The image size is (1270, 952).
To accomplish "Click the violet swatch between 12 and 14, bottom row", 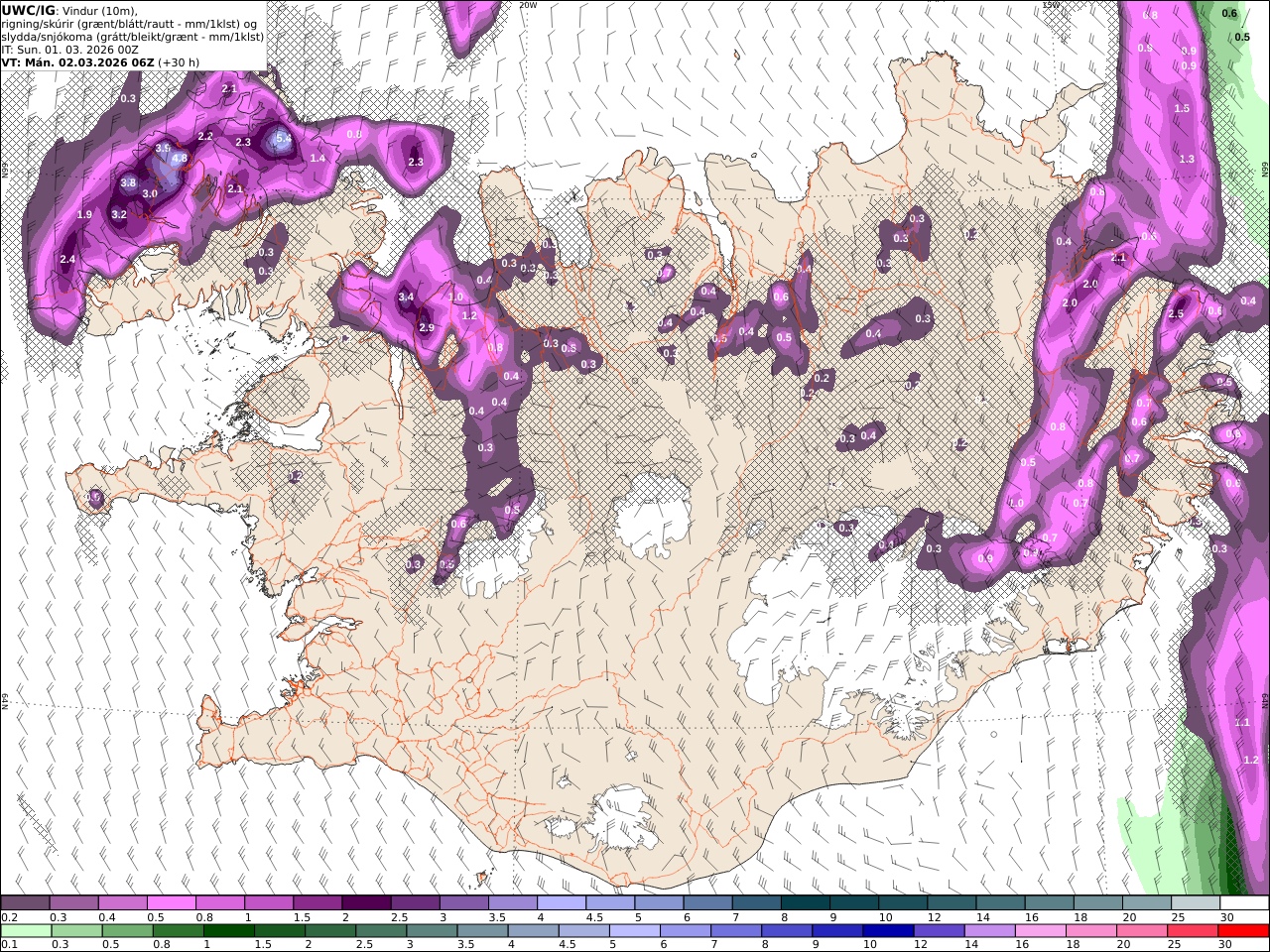I will [938, 931].
